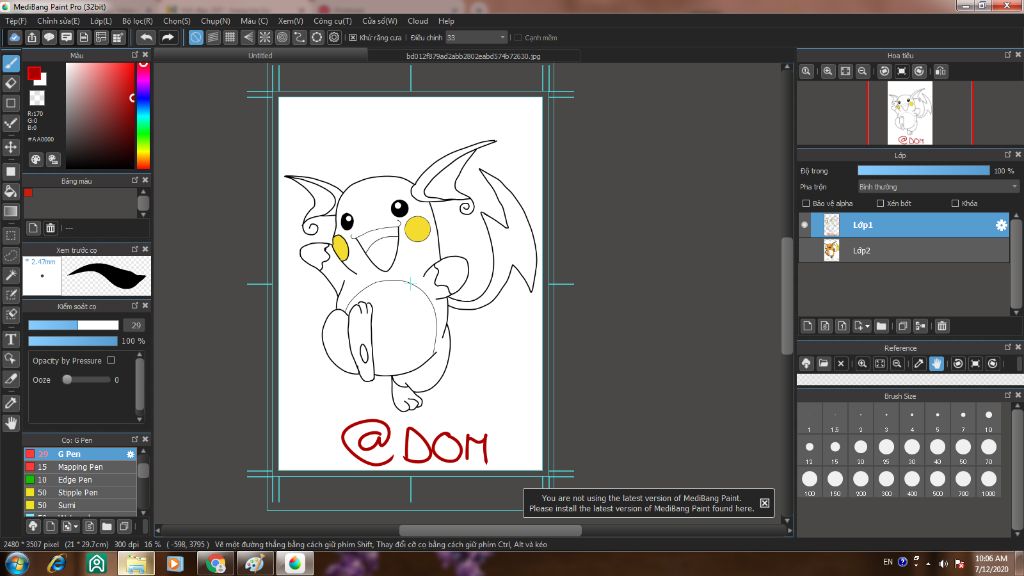Viewport: 1024px width, 576px height.
Task: Select the Lớp2 layer row
Action: (904, 251)
